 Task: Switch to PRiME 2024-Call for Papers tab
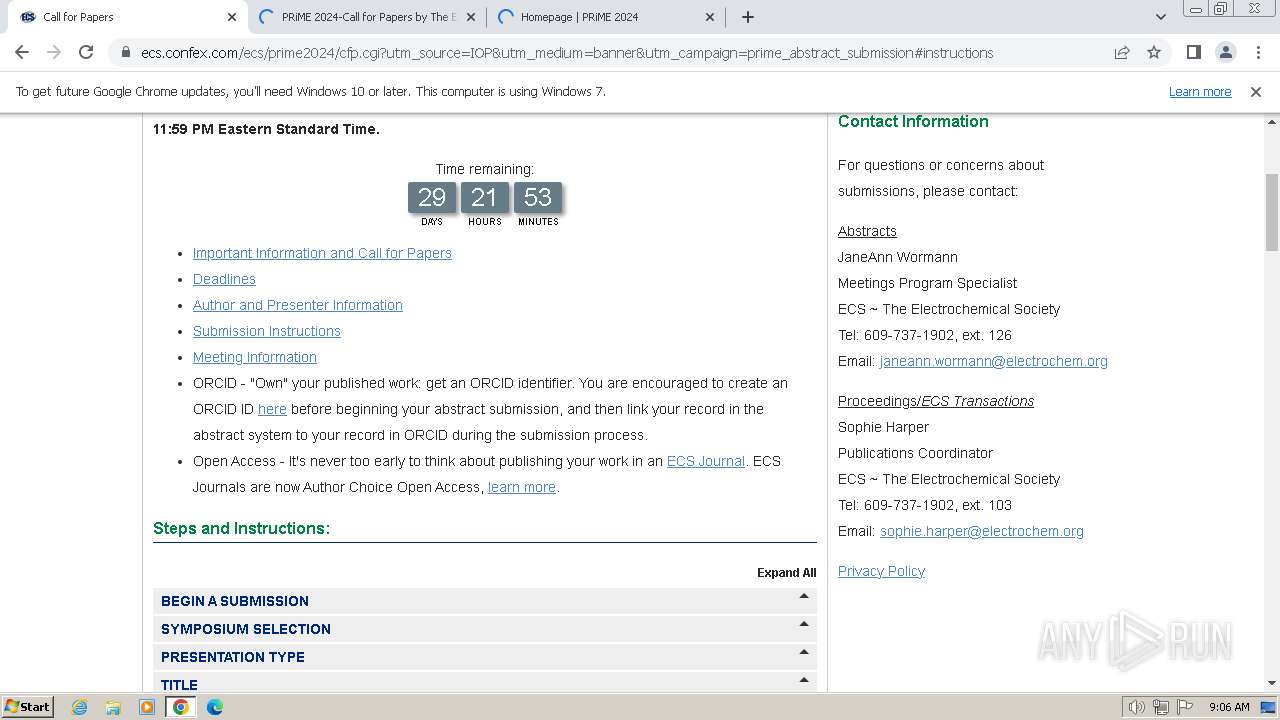[366, 17]
